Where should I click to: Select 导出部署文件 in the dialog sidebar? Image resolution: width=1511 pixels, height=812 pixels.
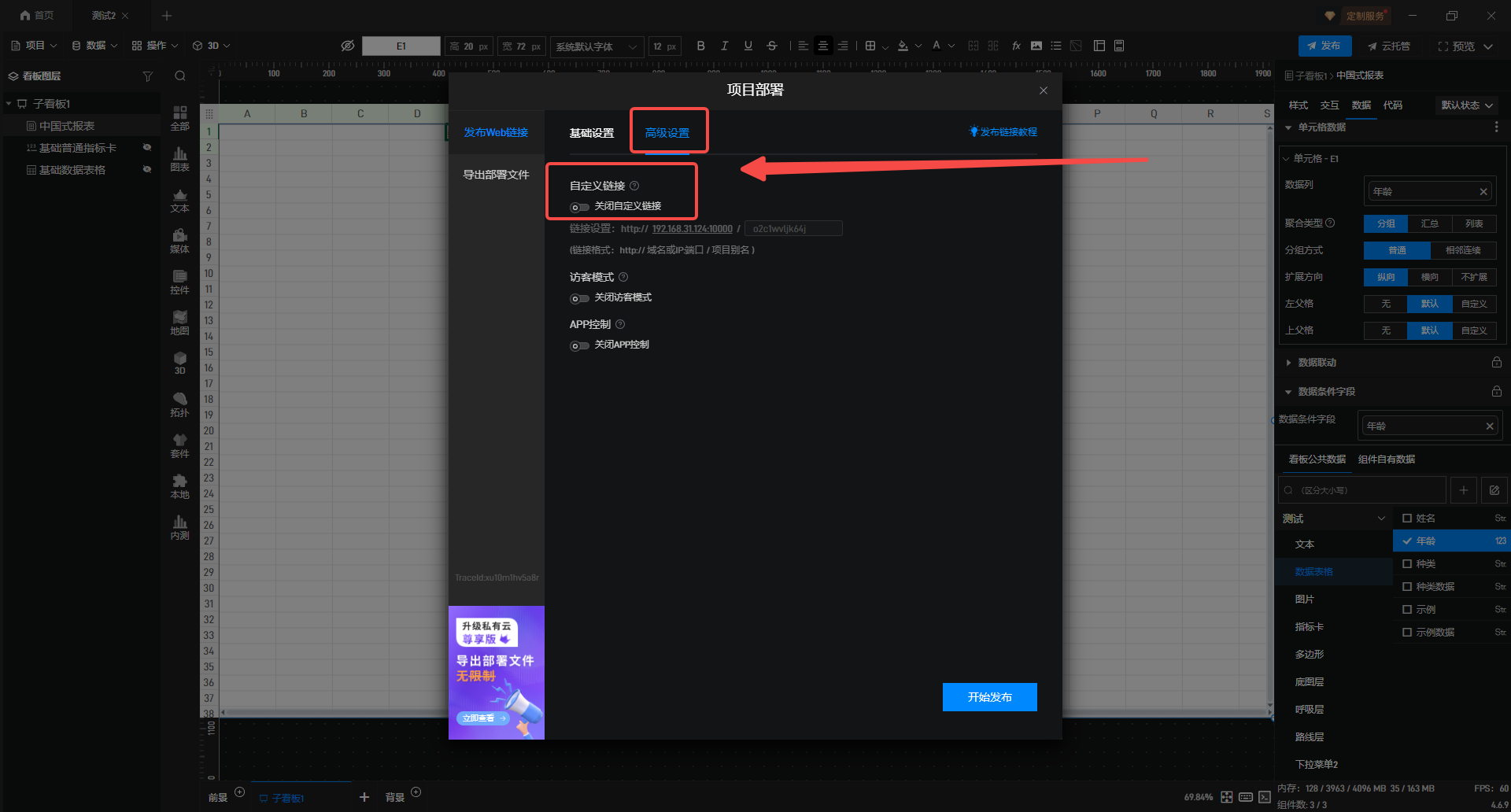[496, 175]
